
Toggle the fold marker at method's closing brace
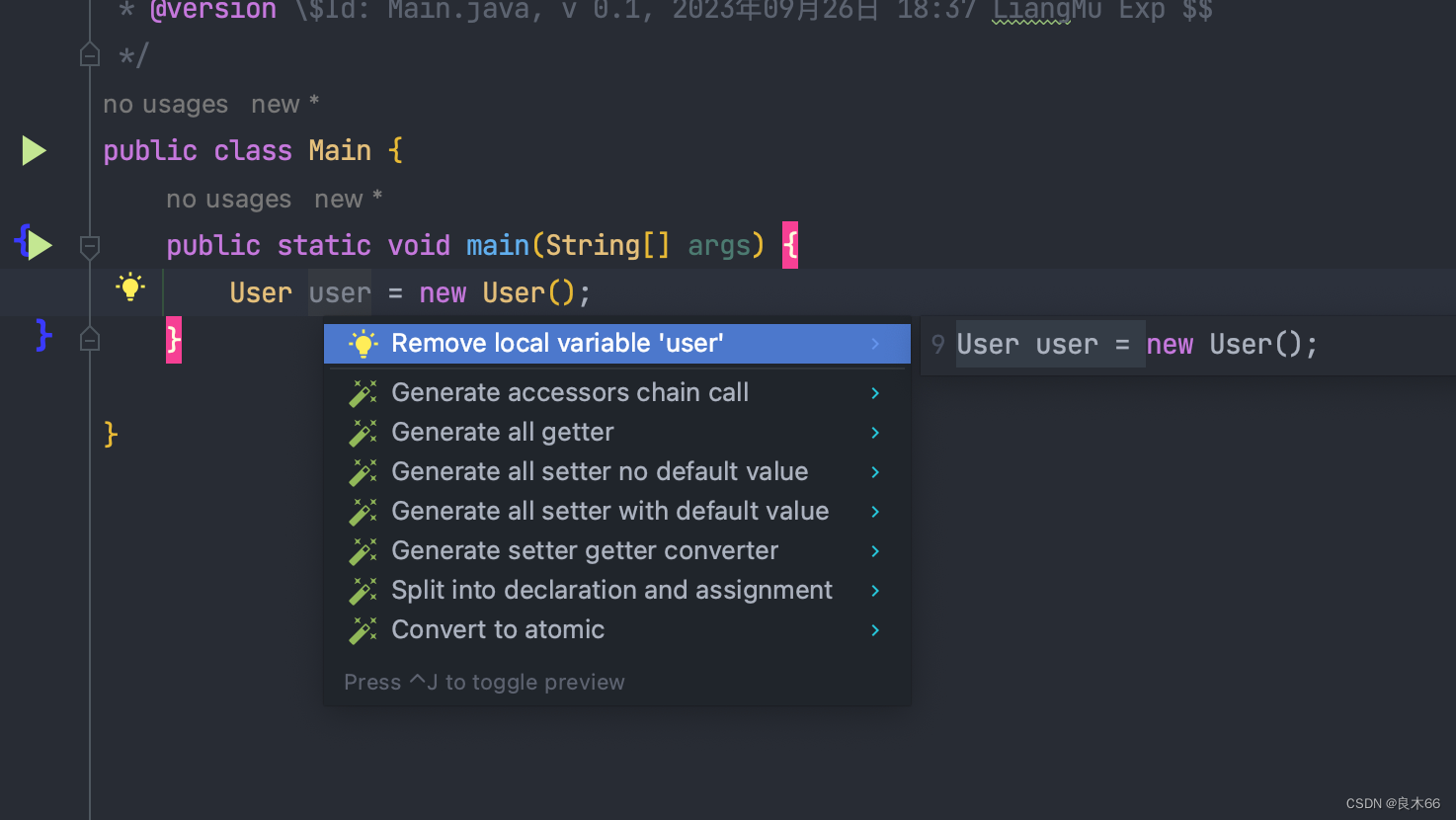(x=90, y=339)
